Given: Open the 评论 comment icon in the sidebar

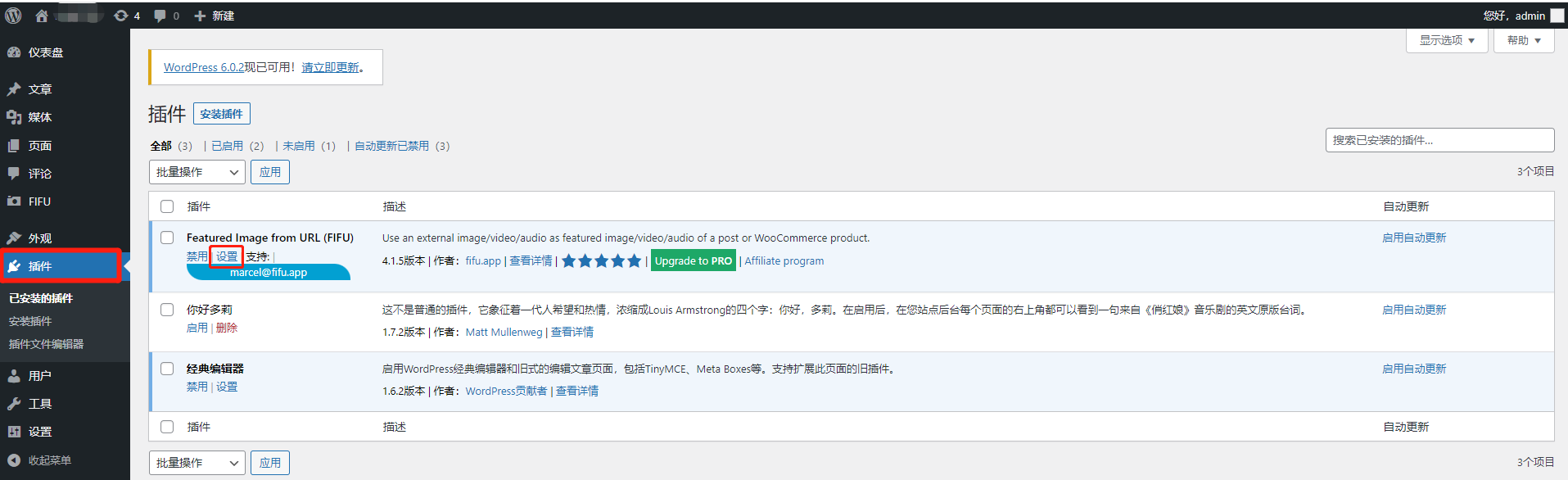Looking at the screenshot, I should [14, 174].
